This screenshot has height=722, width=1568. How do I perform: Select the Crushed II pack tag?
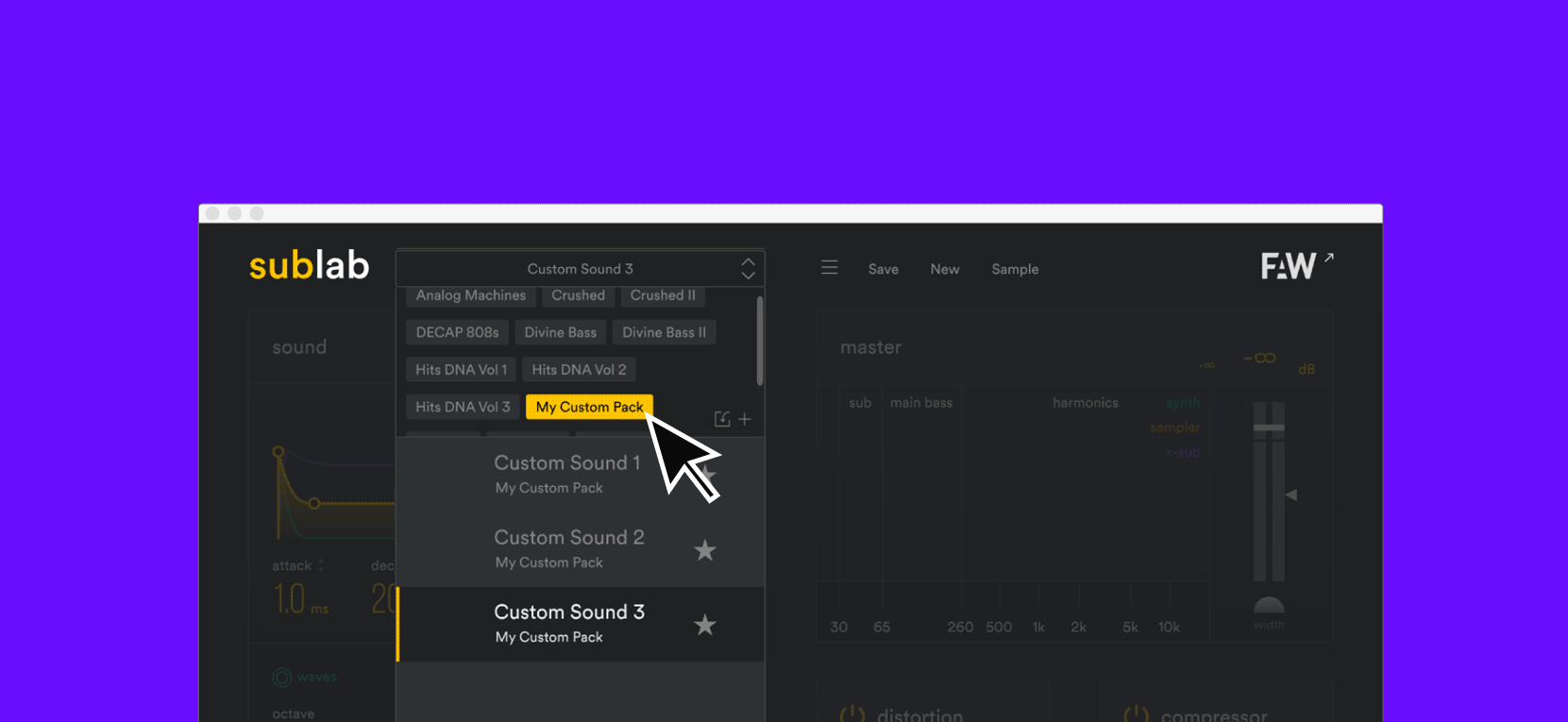[663, 295]
